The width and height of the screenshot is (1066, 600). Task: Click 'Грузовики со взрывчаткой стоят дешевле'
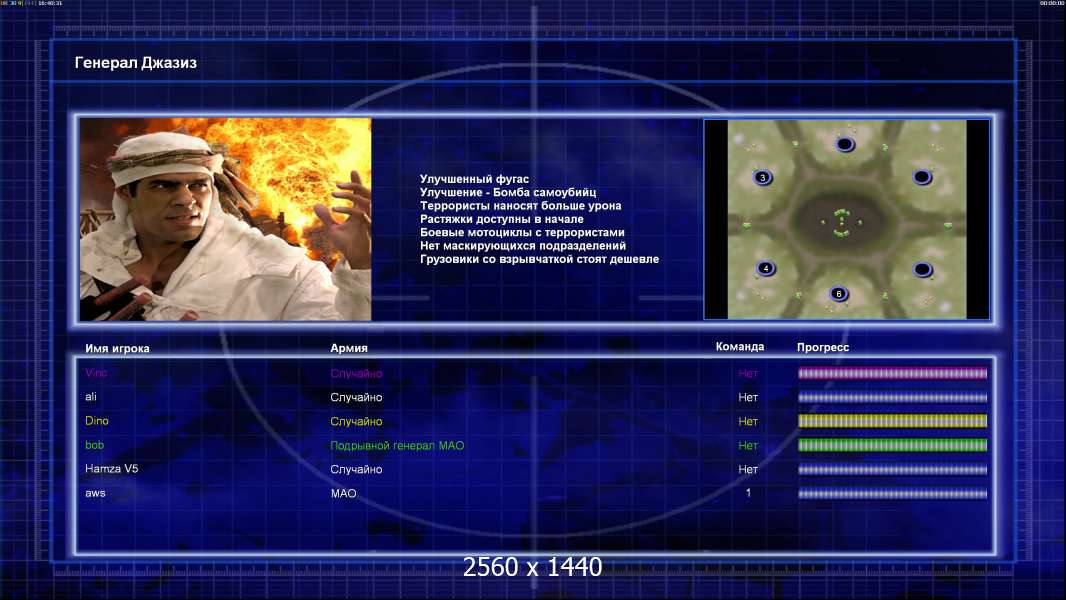pyautogui.click(x=539, y=259)
